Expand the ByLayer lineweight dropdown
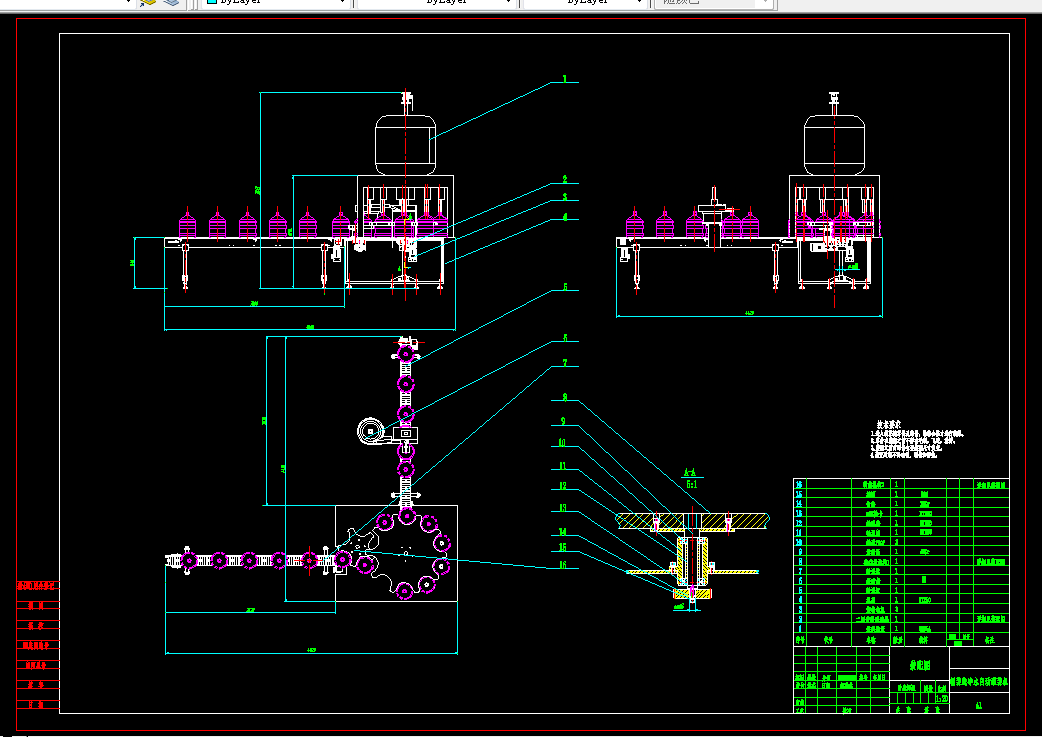 (x=585, y=2)
